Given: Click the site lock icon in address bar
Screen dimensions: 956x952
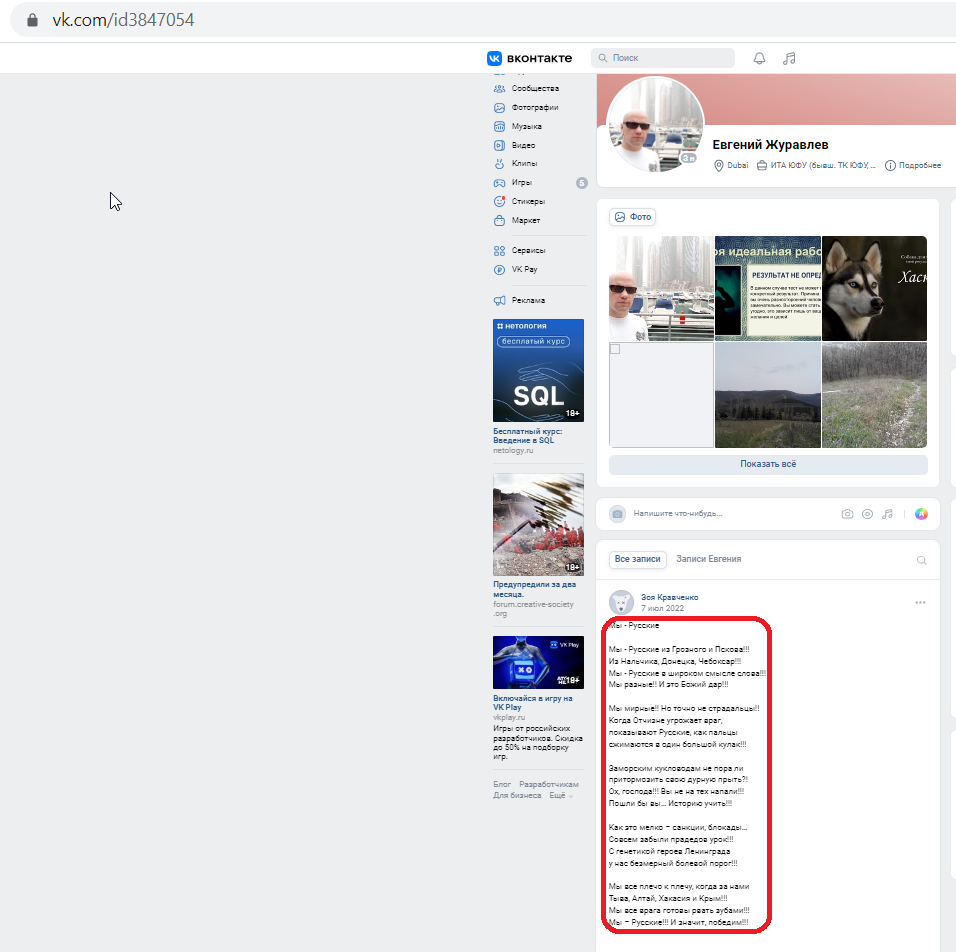Looking at the screenshot, I should point(32,20).
